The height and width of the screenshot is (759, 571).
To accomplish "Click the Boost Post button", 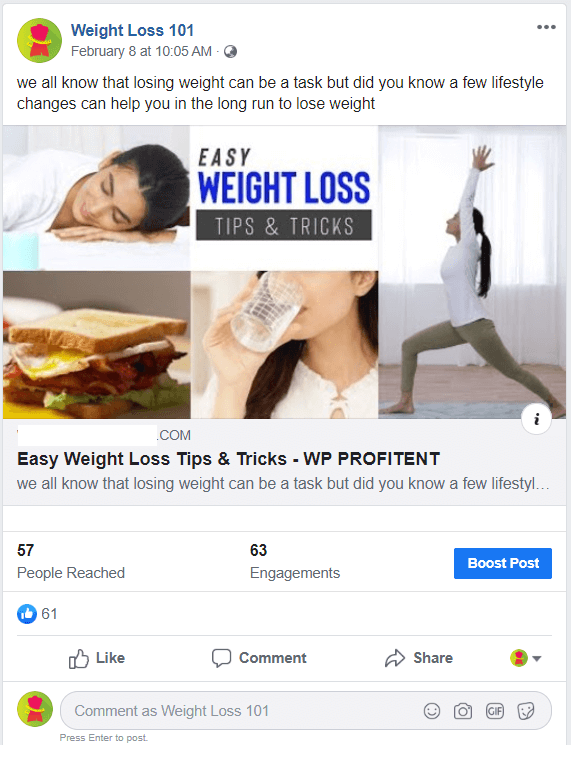I will click(x=503, y=563).
